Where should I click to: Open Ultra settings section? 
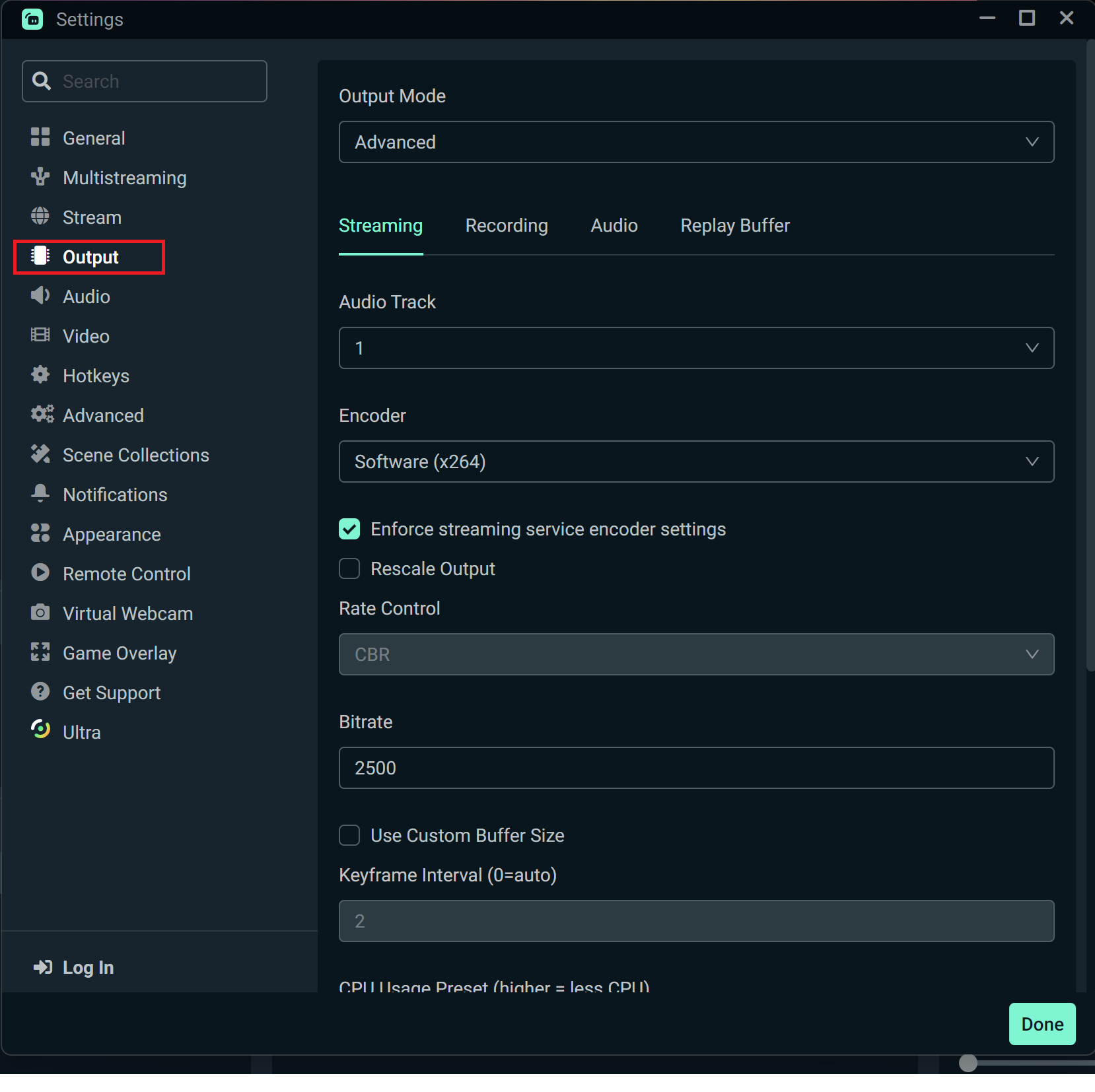(81, 732)
